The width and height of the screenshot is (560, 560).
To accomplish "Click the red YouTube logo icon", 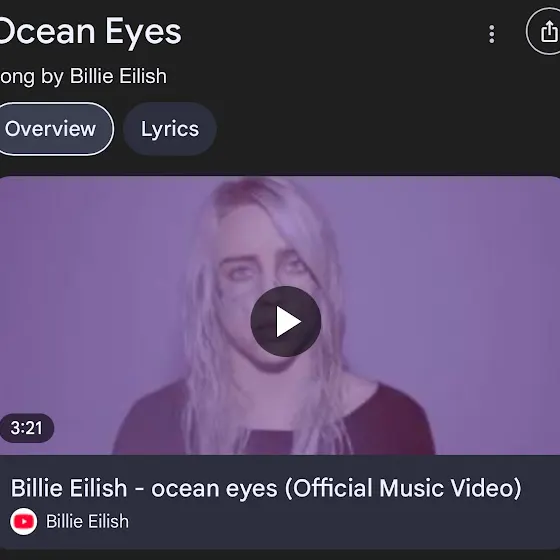I will 24,521.
